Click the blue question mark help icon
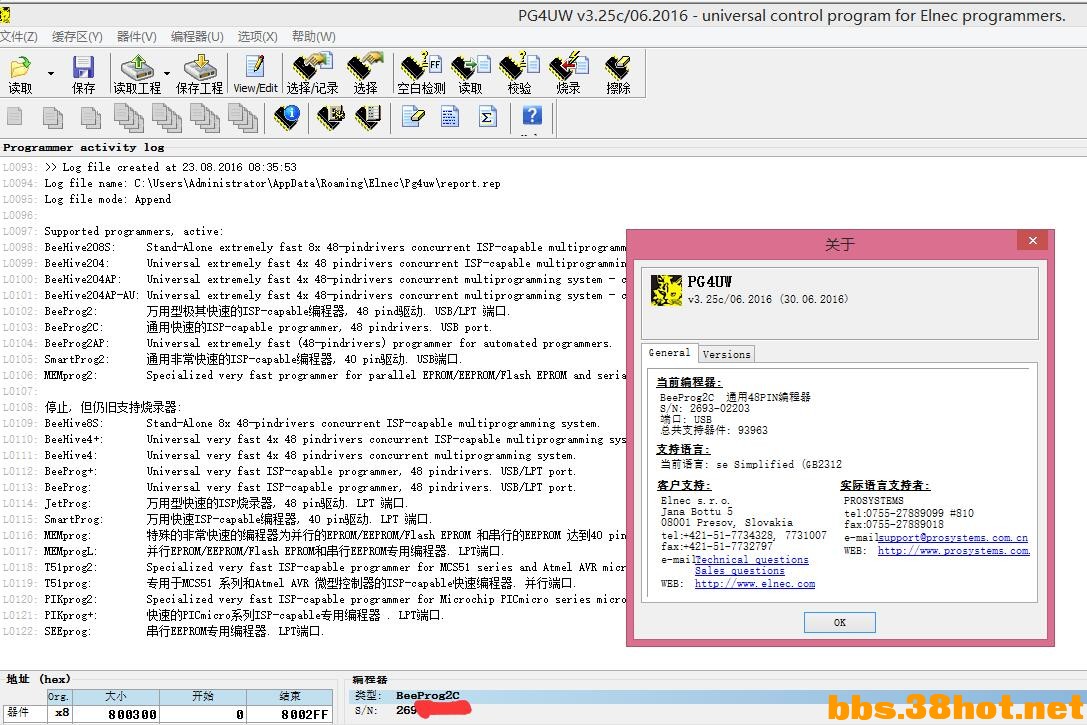This screenshot has width=1087, height=725. [x=532, y=115]
